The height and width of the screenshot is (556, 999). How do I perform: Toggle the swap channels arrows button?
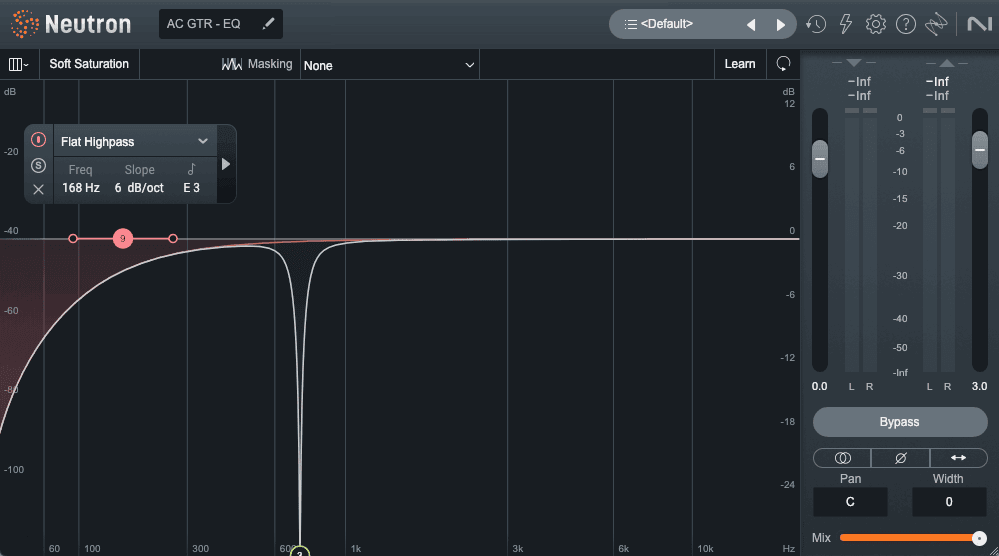[958, 458]
